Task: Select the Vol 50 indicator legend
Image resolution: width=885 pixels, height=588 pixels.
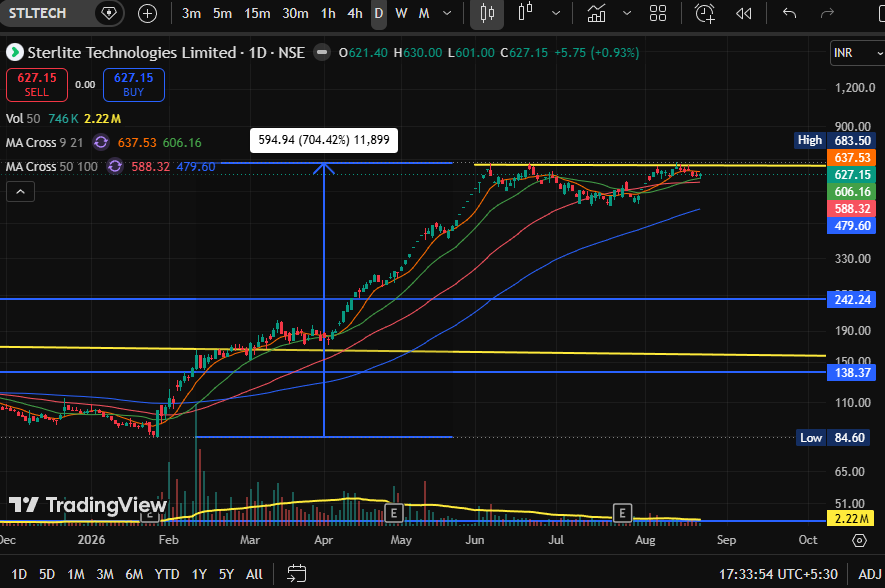Action: tap(23, 119)
